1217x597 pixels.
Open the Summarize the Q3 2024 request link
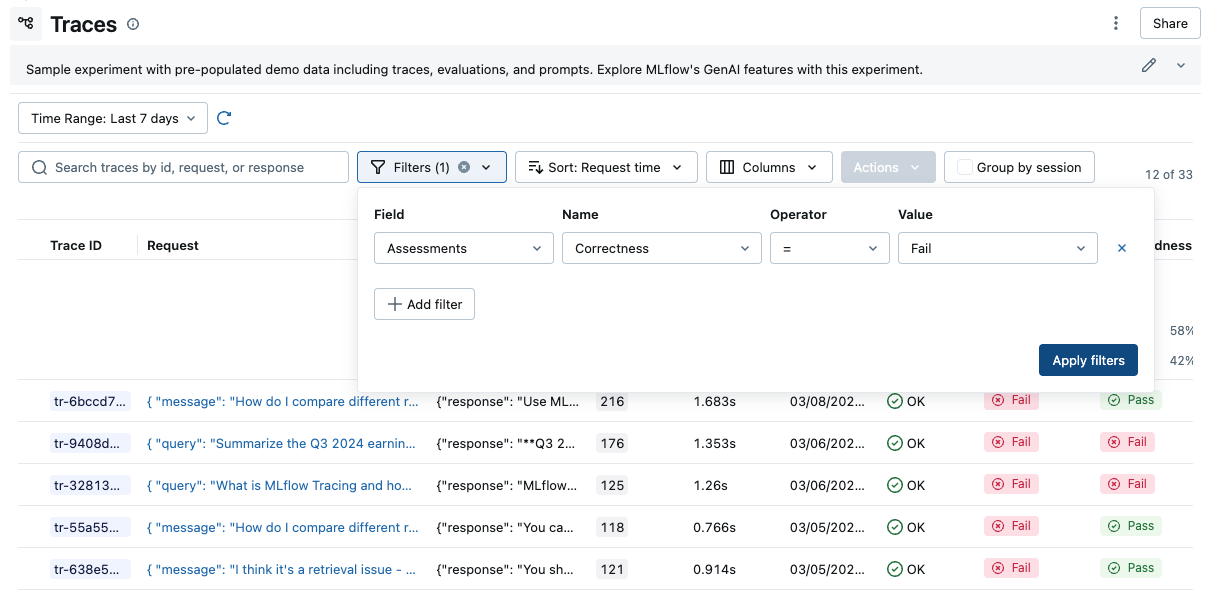(x=283, y=443)
